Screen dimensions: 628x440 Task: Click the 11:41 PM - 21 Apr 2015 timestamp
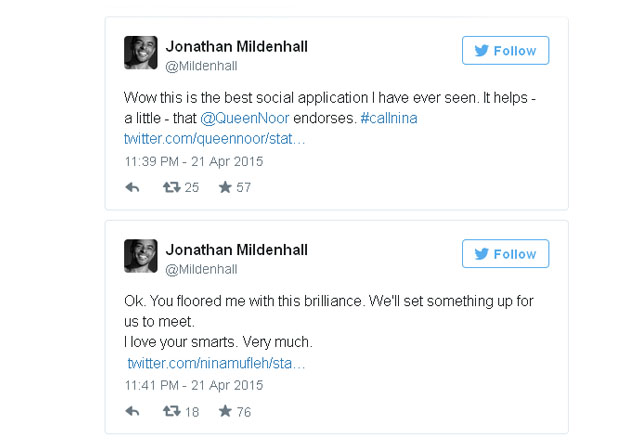(194, 385)
